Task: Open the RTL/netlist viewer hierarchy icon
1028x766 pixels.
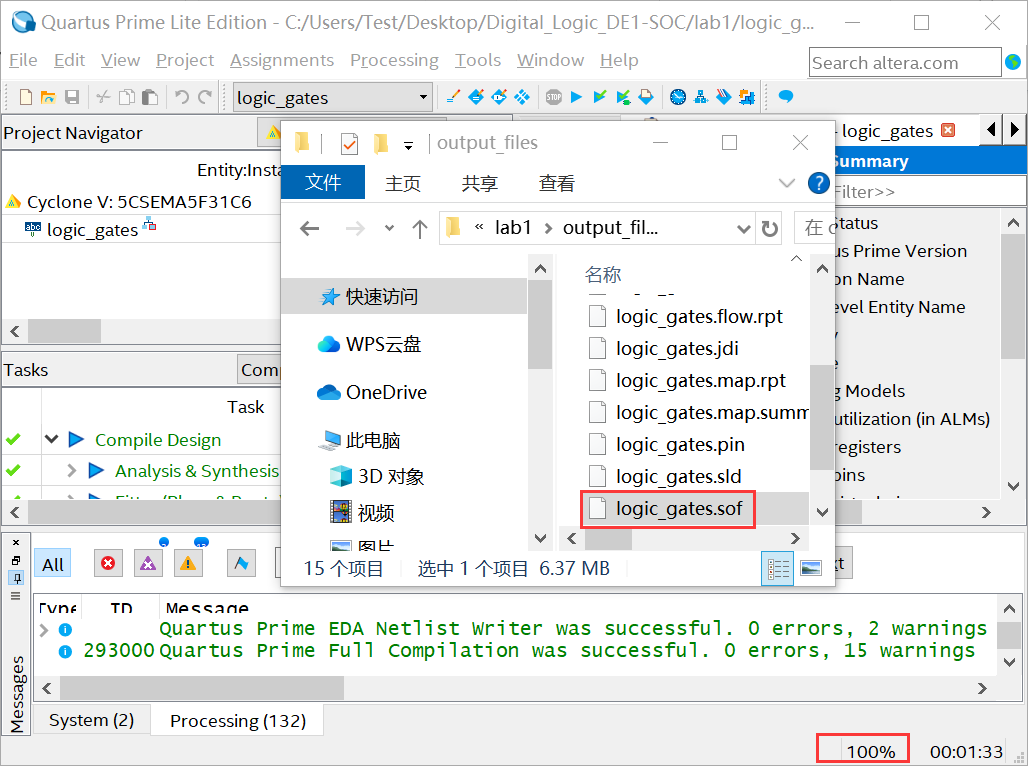Action: [x=701, y=97]
